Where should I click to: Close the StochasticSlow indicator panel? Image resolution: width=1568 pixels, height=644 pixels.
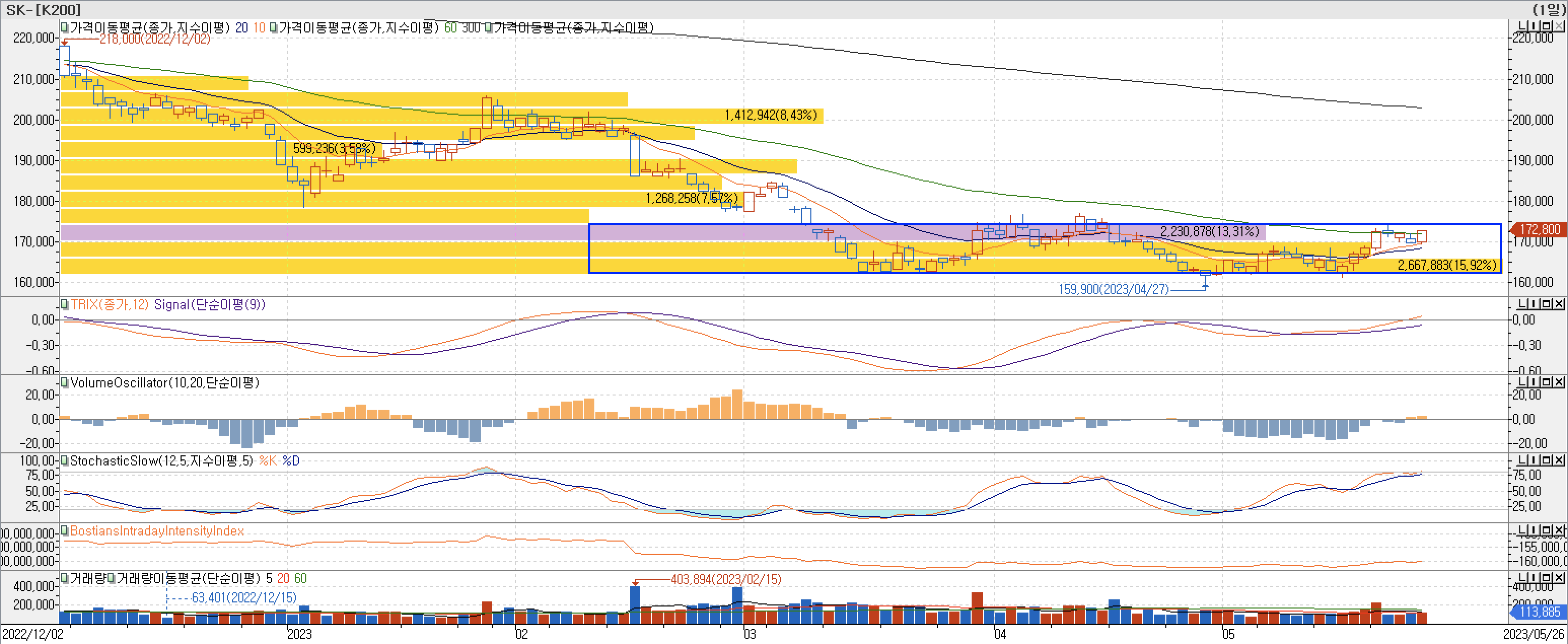1558,459
